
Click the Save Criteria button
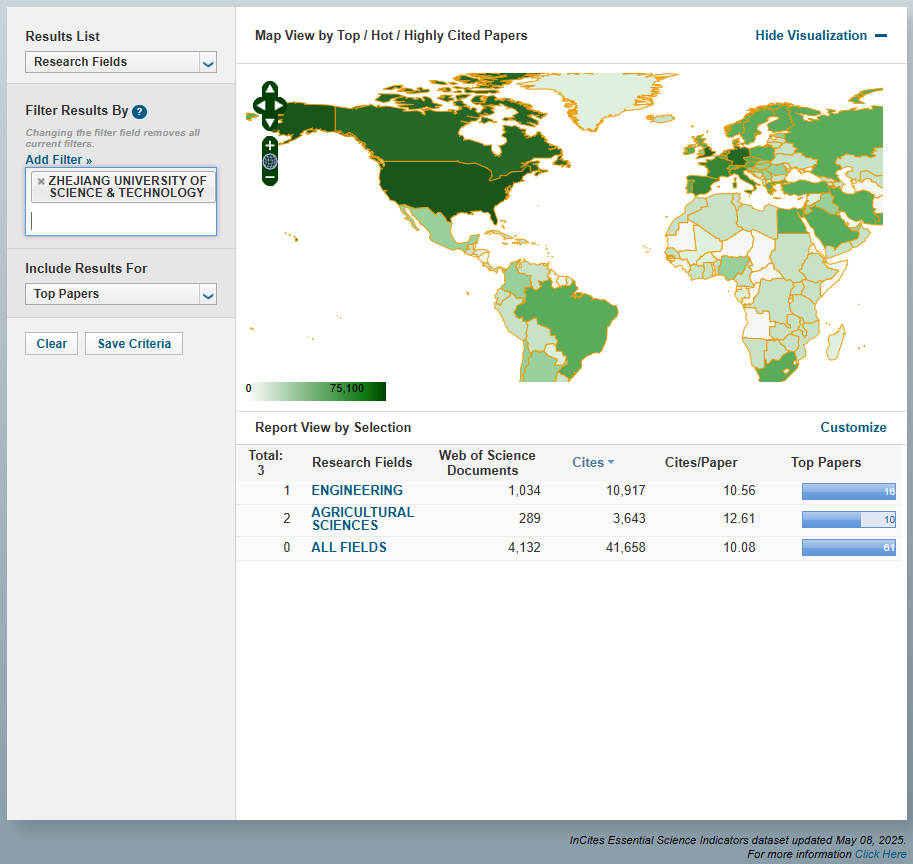pyautogui.click(x=134, y=344)
